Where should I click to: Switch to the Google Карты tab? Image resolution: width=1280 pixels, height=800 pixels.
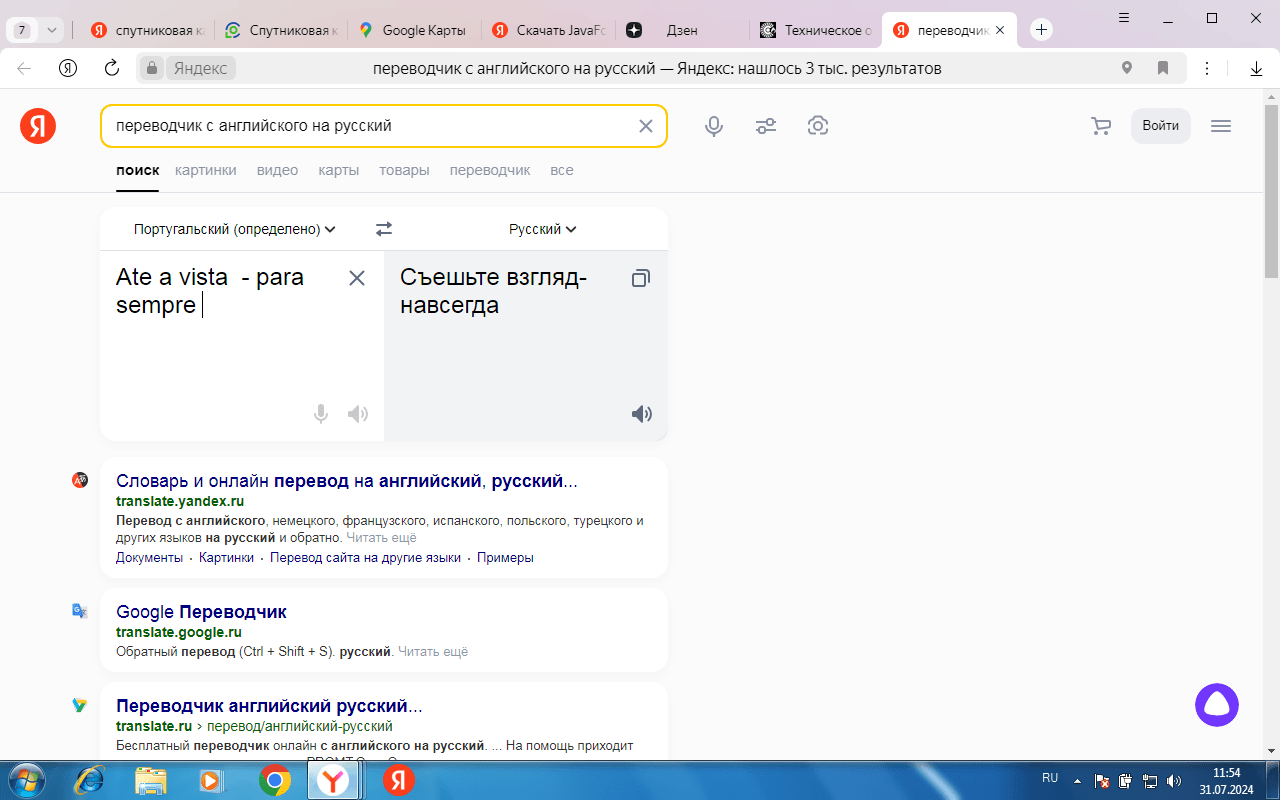point(415,30)
